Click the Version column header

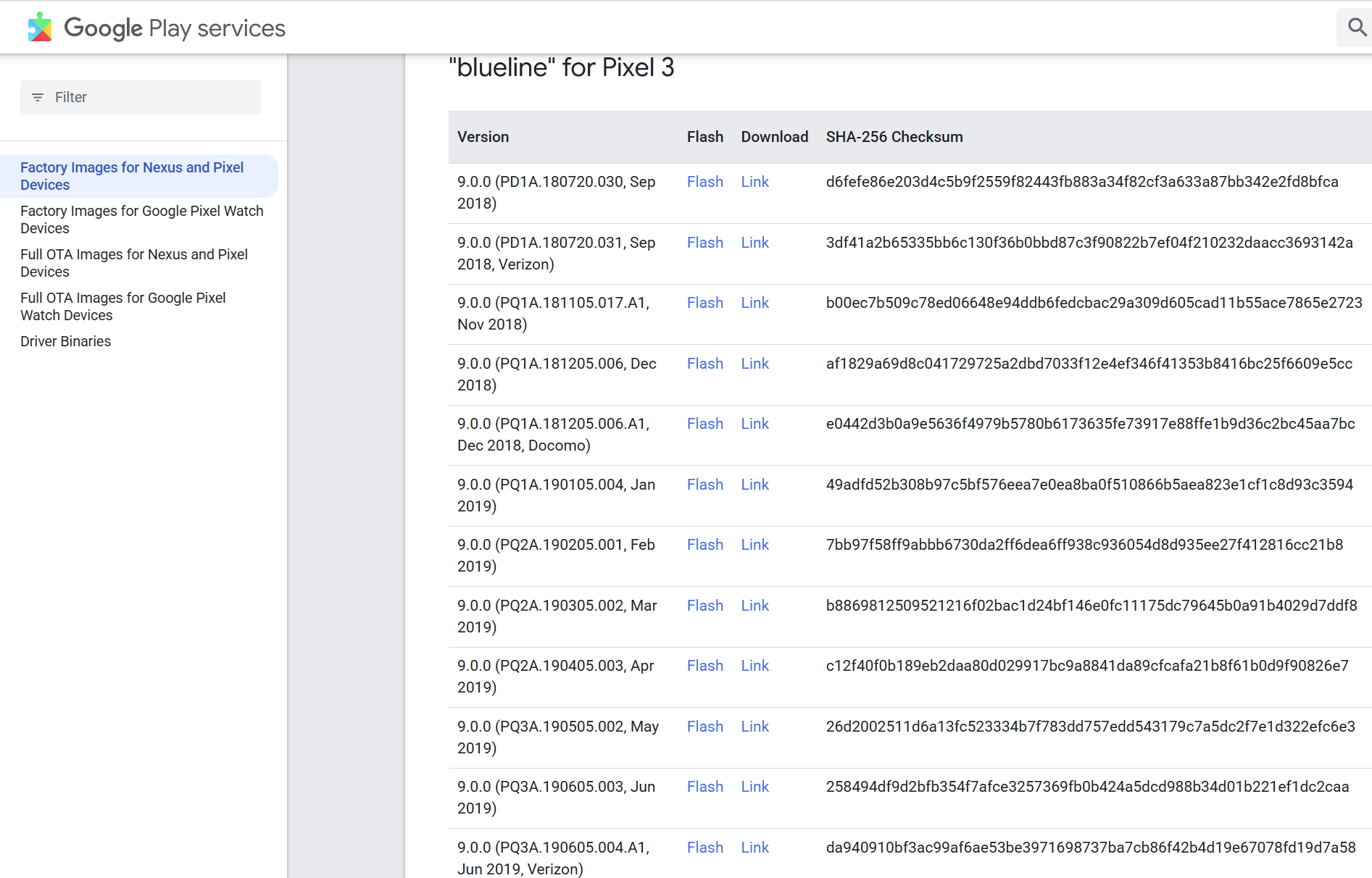point(483,137)
